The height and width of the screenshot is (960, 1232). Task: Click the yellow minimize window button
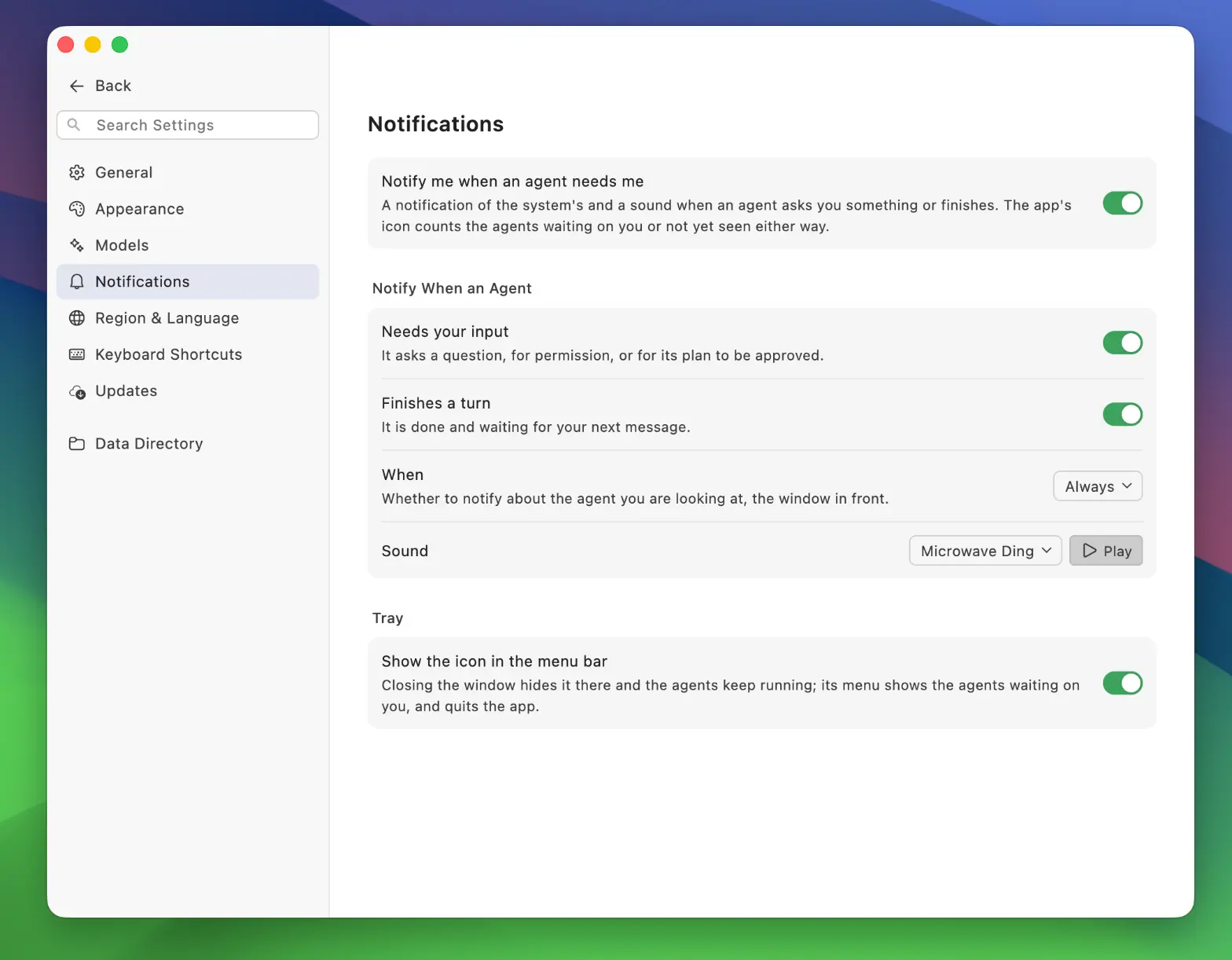coord(93,45)
